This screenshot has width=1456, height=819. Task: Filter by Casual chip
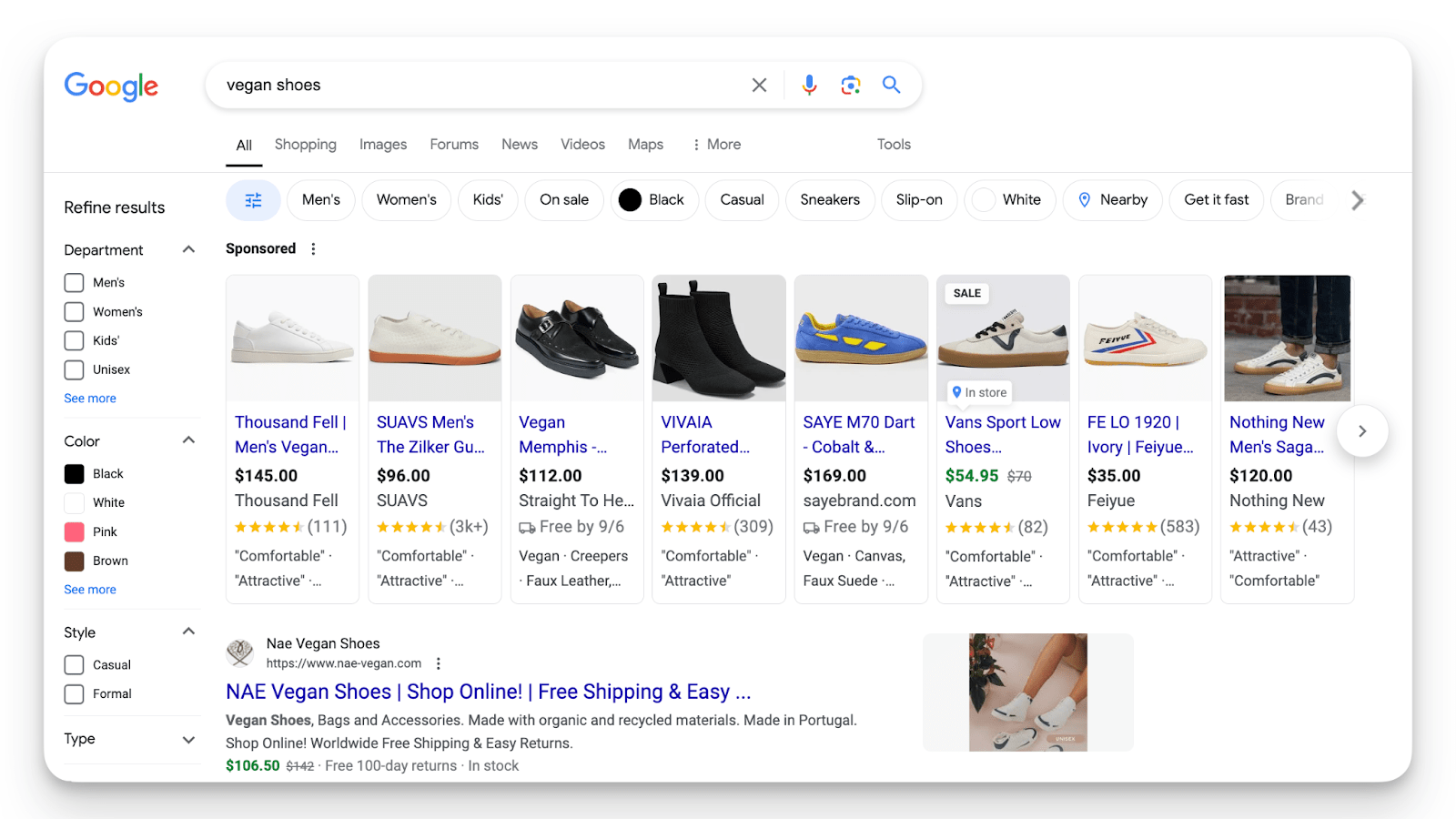(742, 200)
